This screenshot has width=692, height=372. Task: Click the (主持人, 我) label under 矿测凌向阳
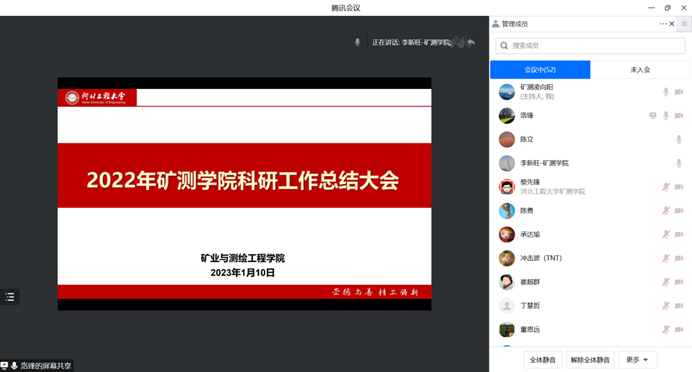[x=537, y=96]
